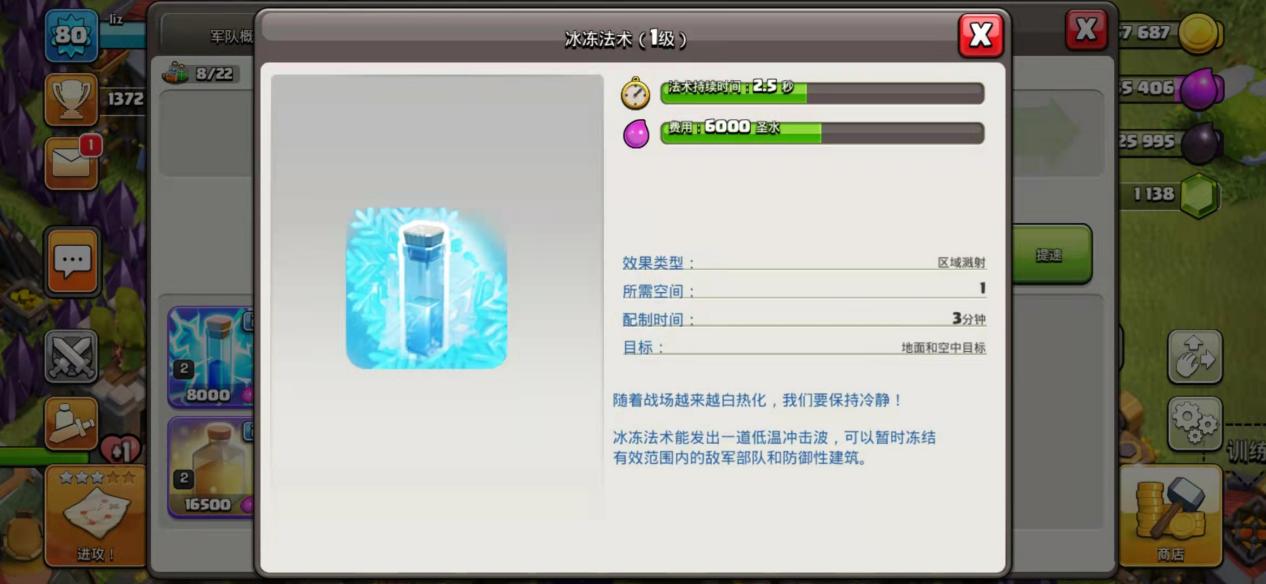Select the orange spell card costing 16500
Image resolution: width=1266 pixels, height=584 pixels.
point(210,467)
